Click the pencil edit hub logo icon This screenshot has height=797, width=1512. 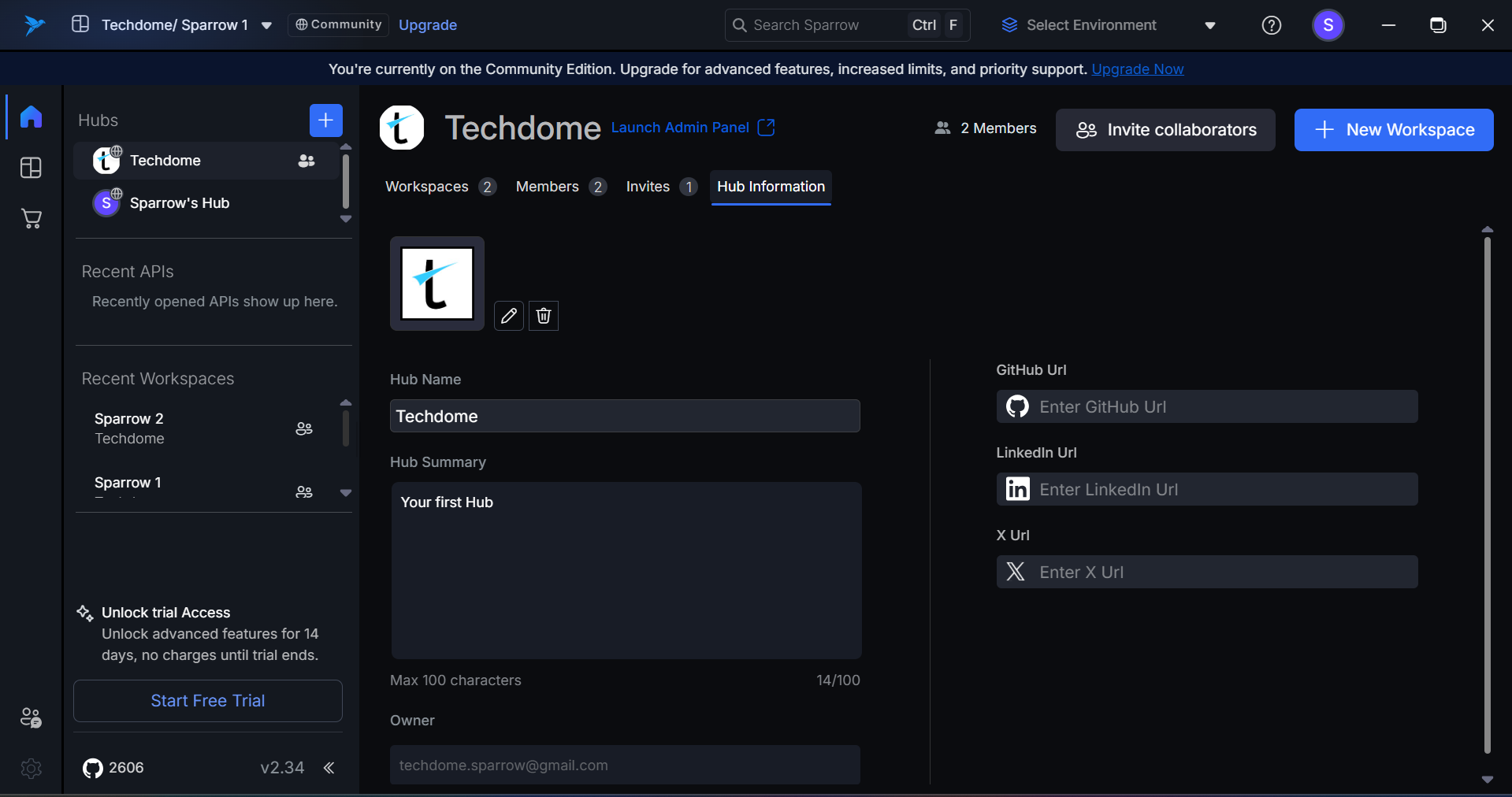(x=509, y=316)
